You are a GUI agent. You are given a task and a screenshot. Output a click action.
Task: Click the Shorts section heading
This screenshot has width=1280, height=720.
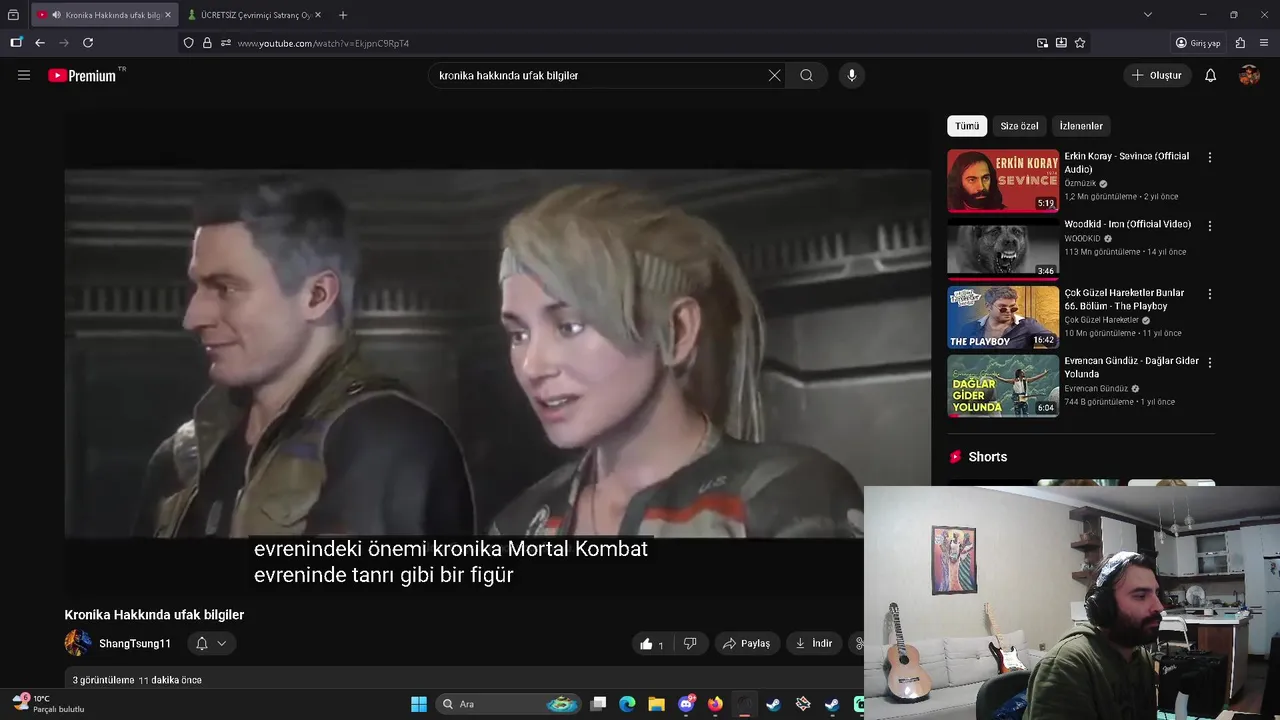(x=987, y=457)
